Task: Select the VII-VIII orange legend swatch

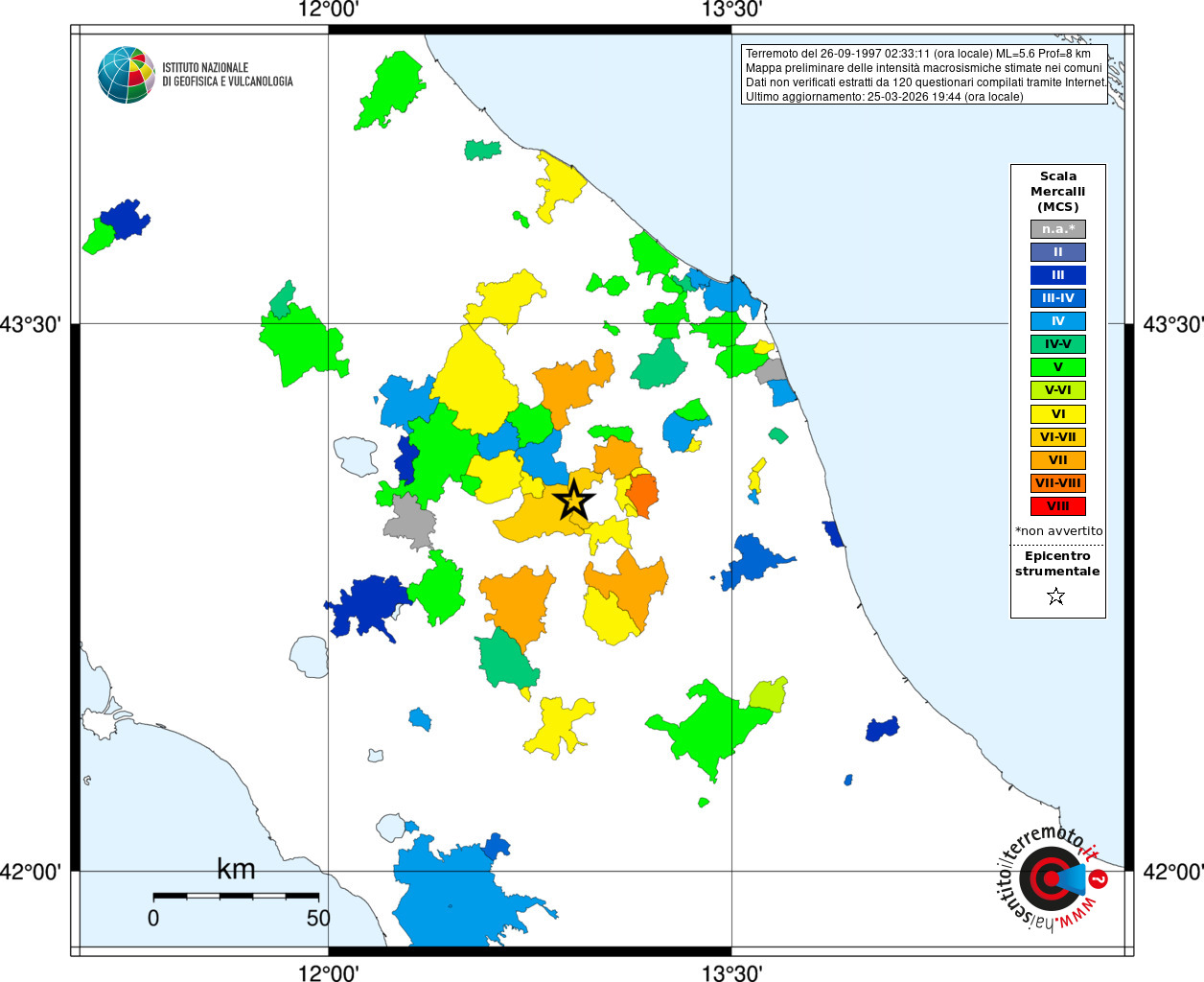Action: pyautogui.click(x=1058, y=483)
